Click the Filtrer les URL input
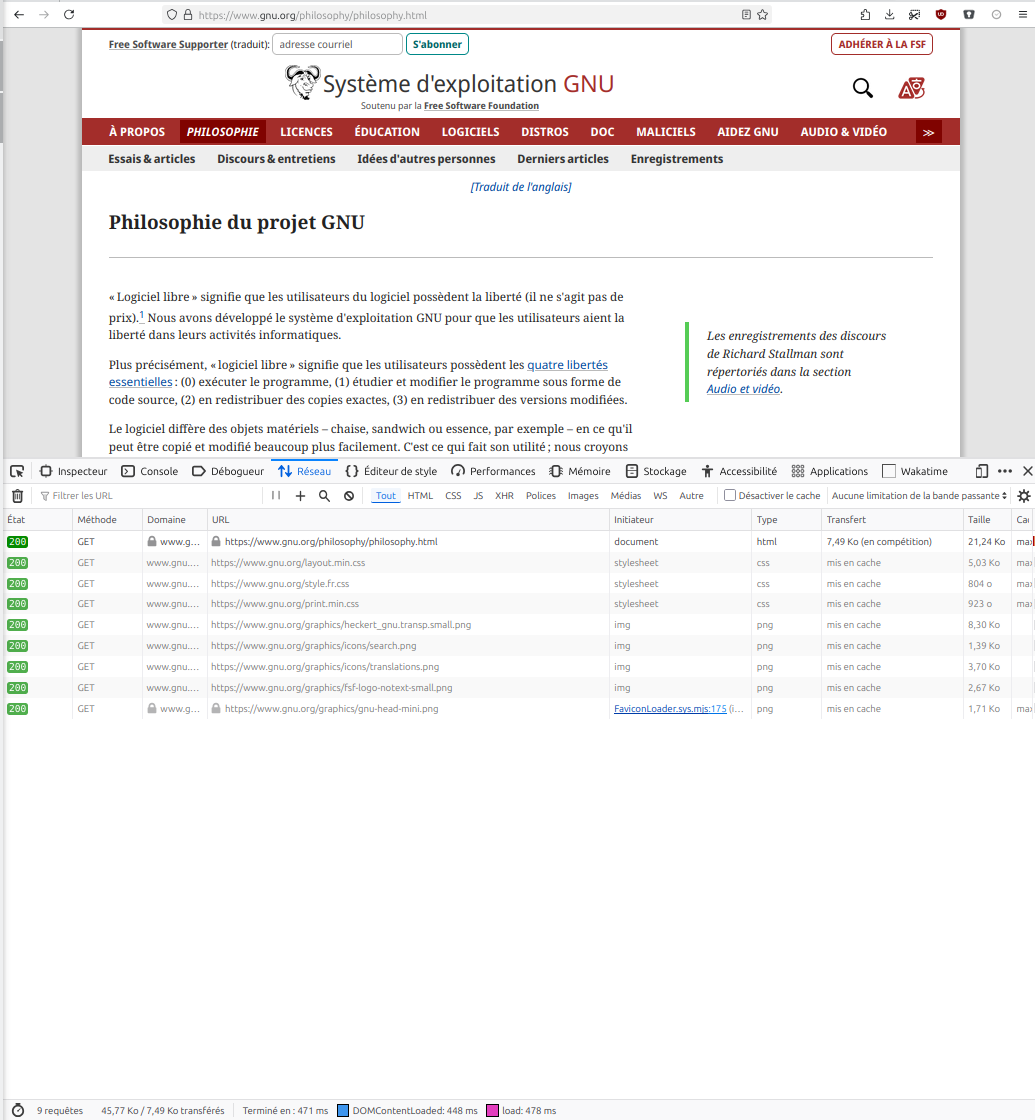Viewport: 1035px width, 1120px height. coord(150,496)
